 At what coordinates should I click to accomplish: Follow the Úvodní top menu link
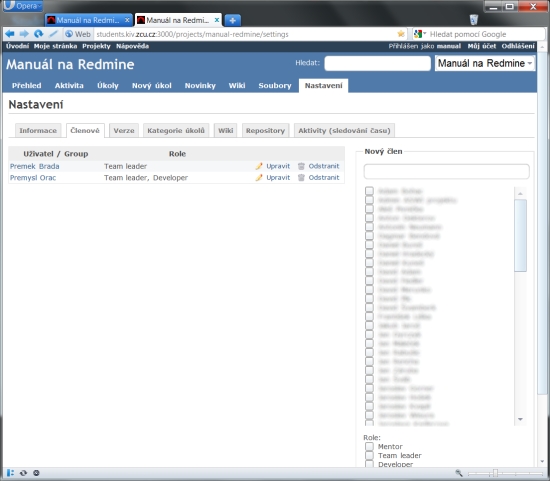pyautogui.click(x=17, y=46)
